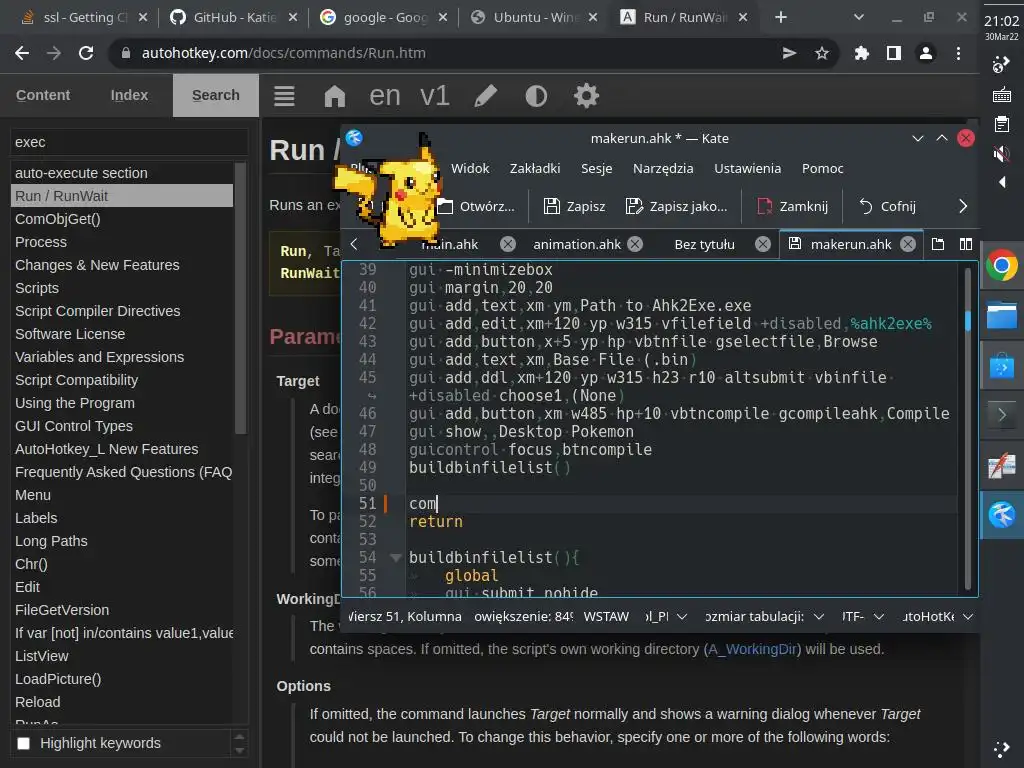Switch docs language with 'en' button
Viewport: 1024px width, 768px height.
[x=385, y=96]
